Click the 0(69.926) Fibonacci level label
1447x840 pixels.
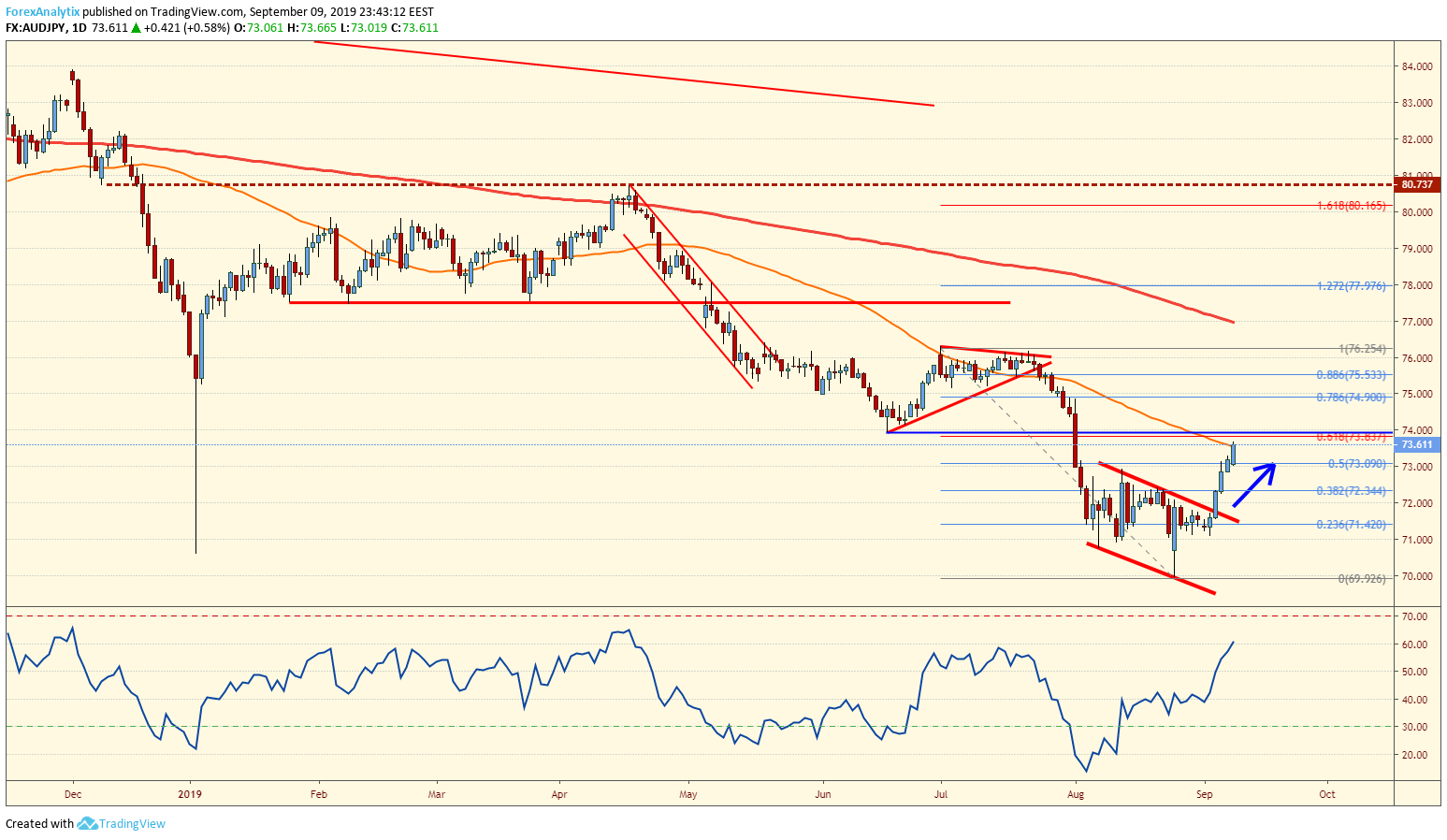tap(1362, 579)
